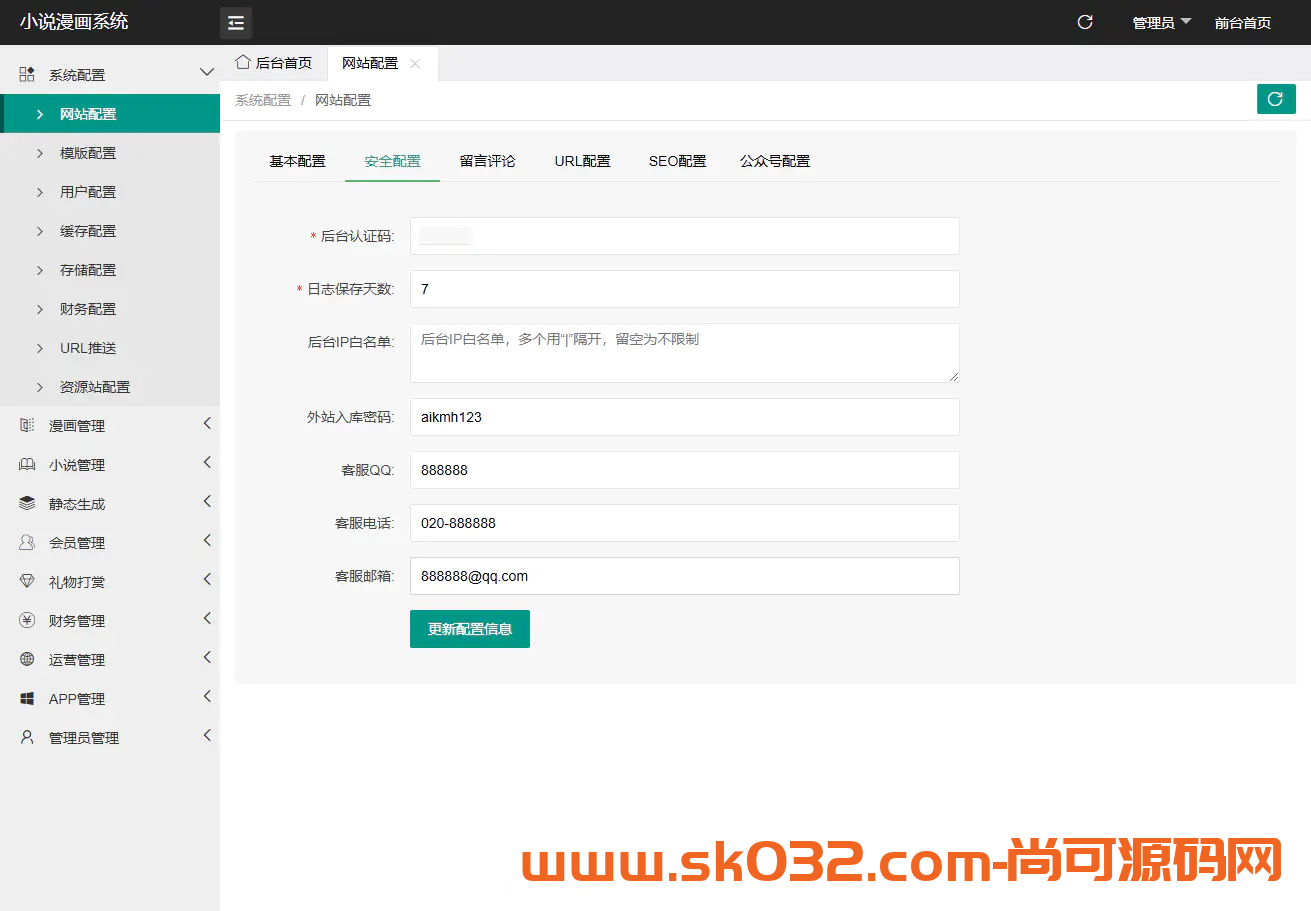The height and width of the screenshot is (911, 1311).
Task: Expand the 管理员管理 chevron arrow
Action: pyautogui.click(x=207, y=736)
